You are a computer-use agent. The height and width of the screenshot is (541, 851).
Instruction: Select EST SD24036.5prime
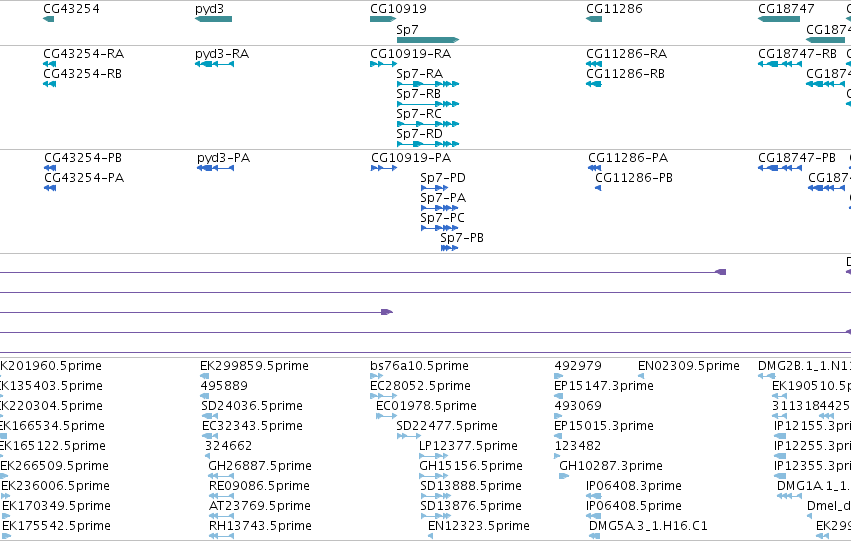(x=209, y=416)
